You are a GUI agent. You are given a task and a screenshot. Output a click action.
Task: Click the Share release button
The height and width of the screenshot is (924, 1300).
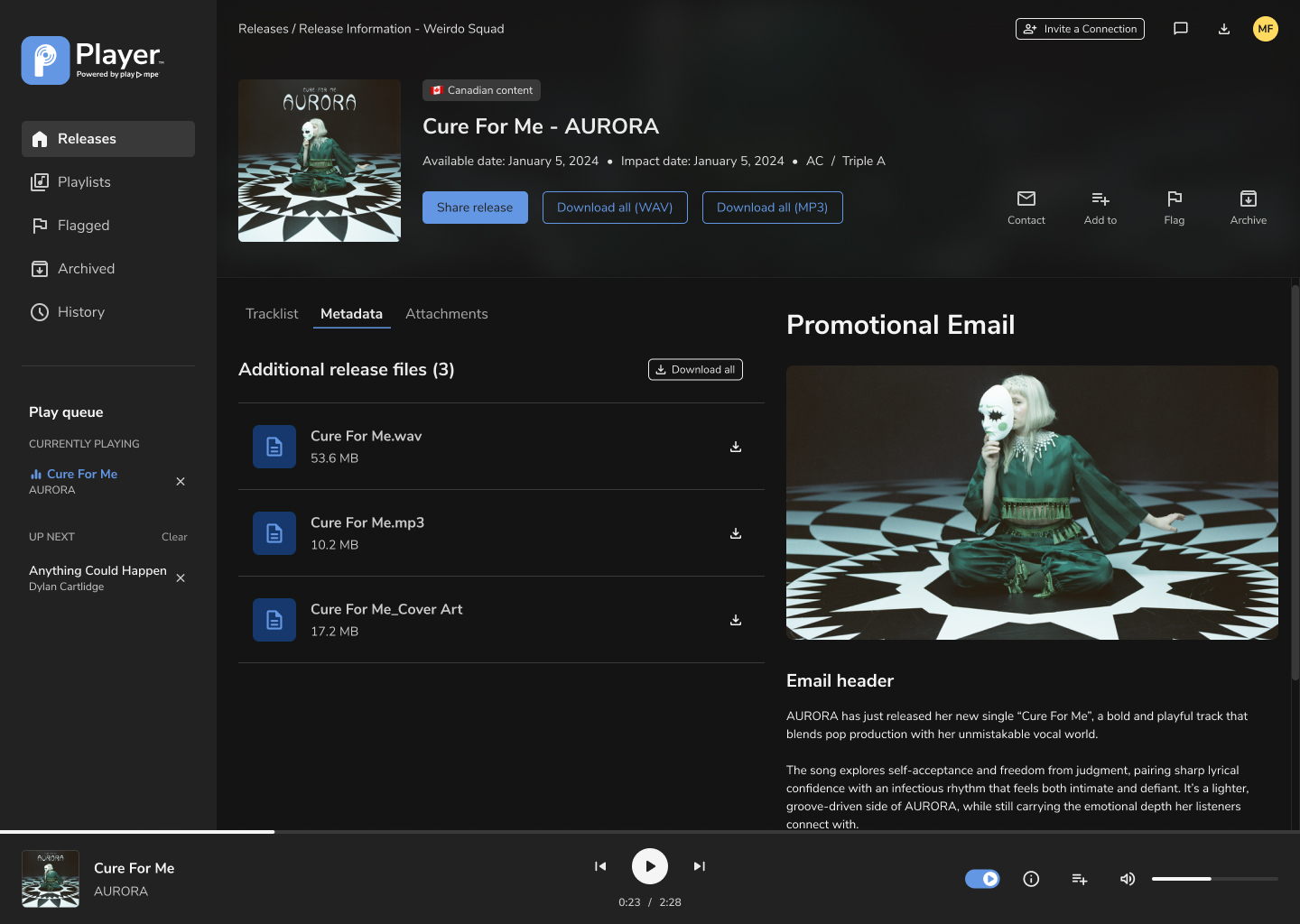[x=475, y=208]
